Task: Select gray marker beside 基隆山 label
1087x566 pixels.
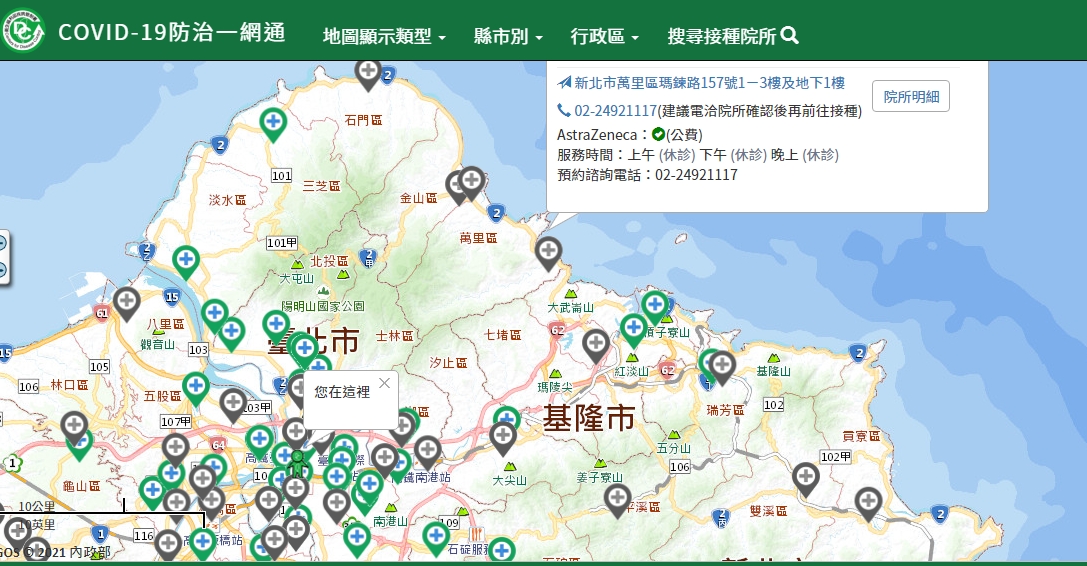Action: click(722, 368)
